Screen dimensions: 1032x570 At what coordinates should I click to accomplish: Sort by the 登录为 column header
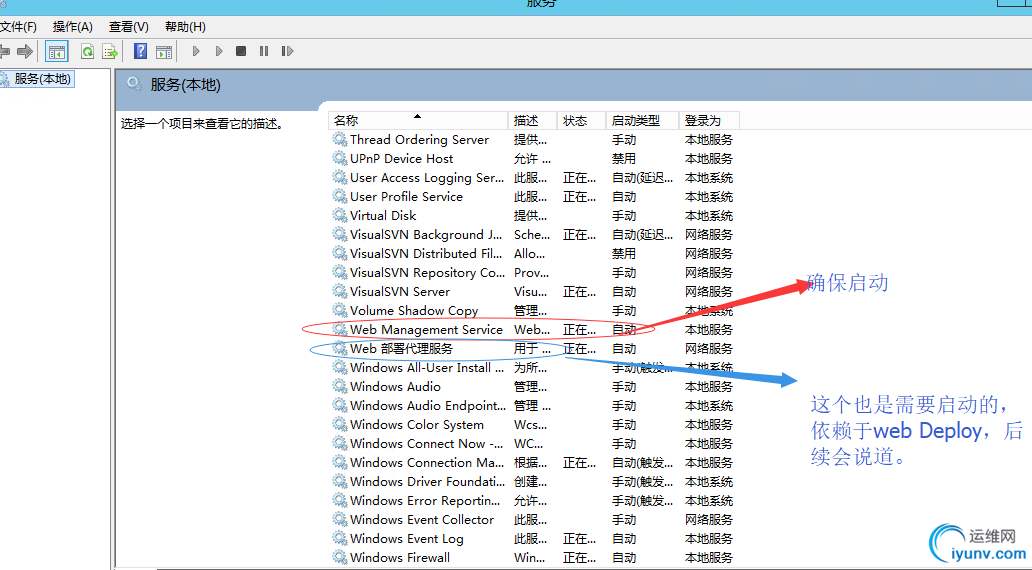710,120
